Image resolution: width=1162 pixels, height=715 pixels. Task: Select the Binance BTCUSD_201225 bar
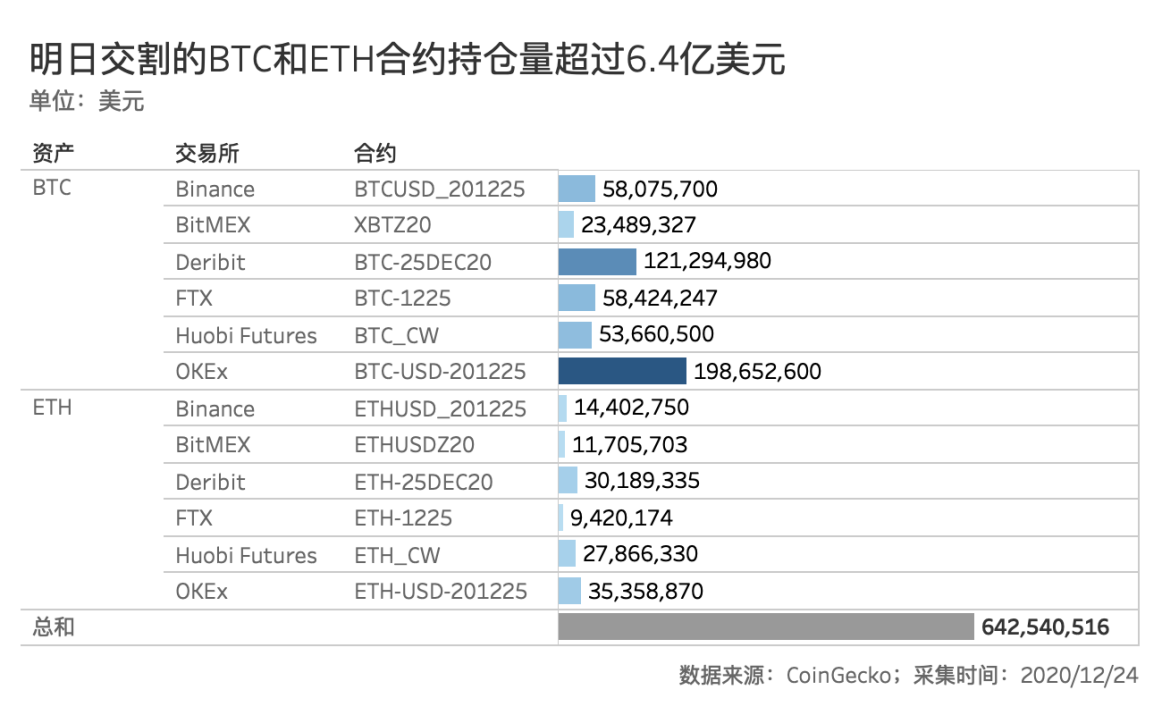tap(577, 189)
